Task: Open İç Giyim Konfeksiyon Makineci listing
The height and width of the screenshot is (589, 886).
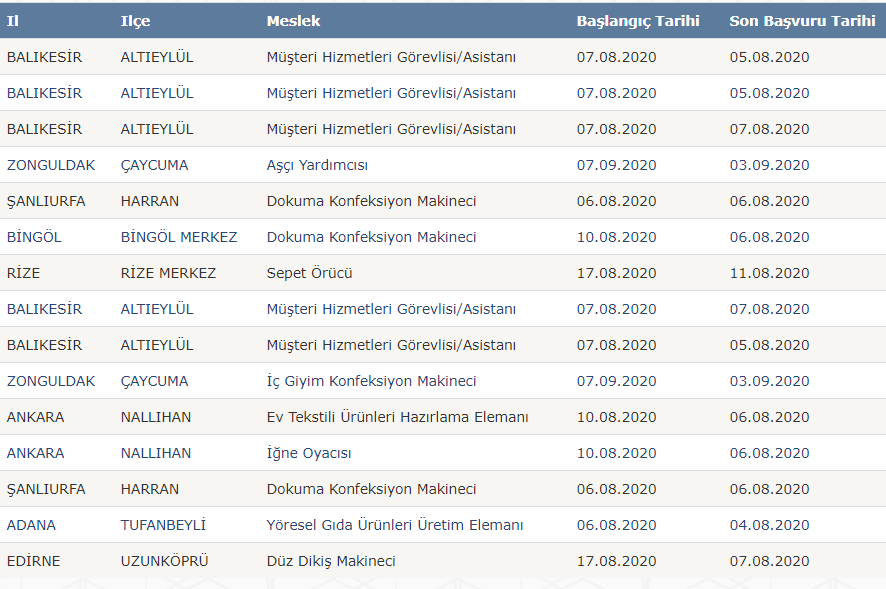Action: (371, 381)
